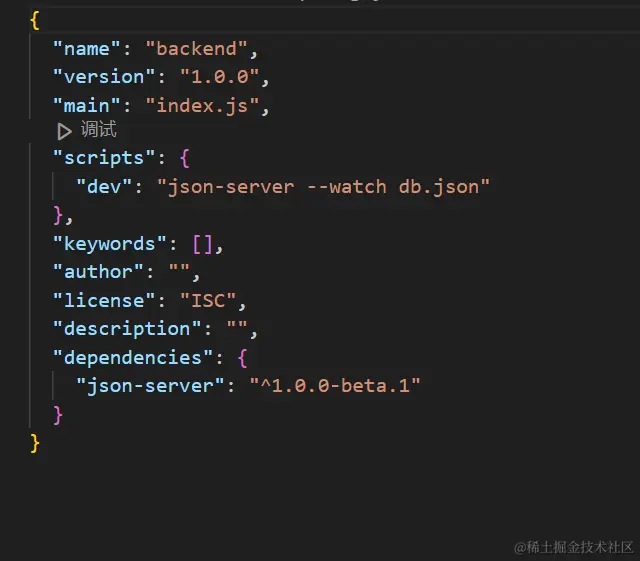This screenshot has width=640, height=561.
Task: Click the "dev" script key
Action: (x=104, y=187)
